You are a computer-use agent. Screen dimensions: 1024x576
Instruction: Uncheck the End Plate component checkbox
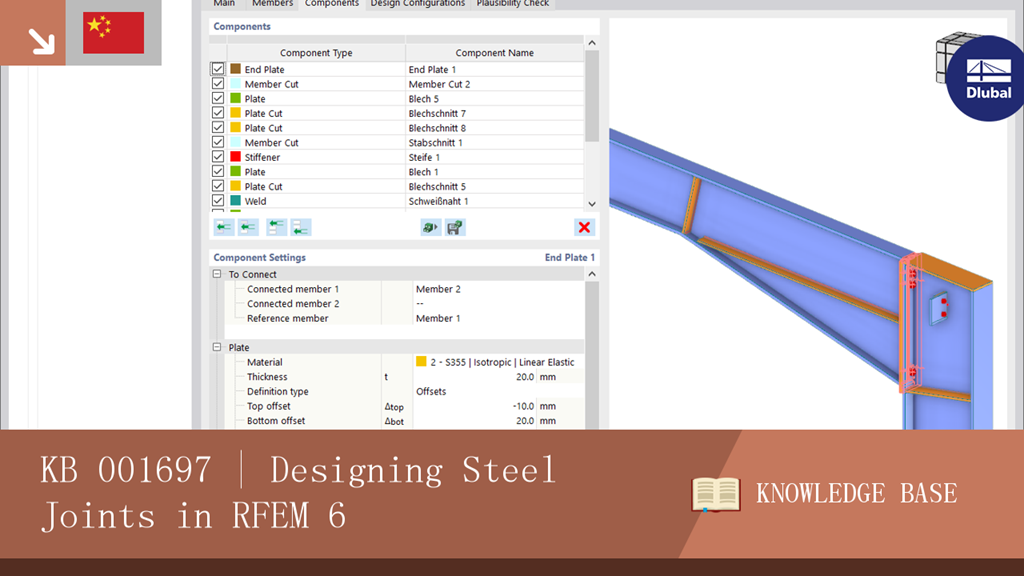pyautogui.click(x=218, y=69)
